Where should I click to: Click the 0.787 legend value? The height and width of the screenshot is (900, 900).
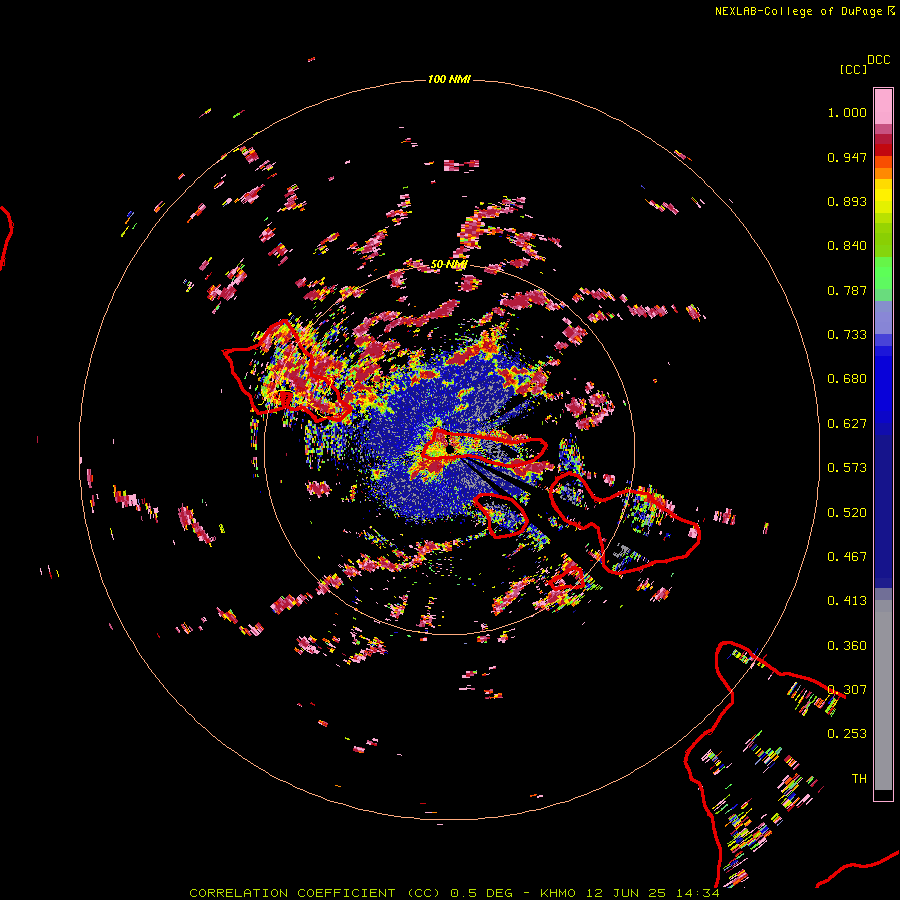847,290
